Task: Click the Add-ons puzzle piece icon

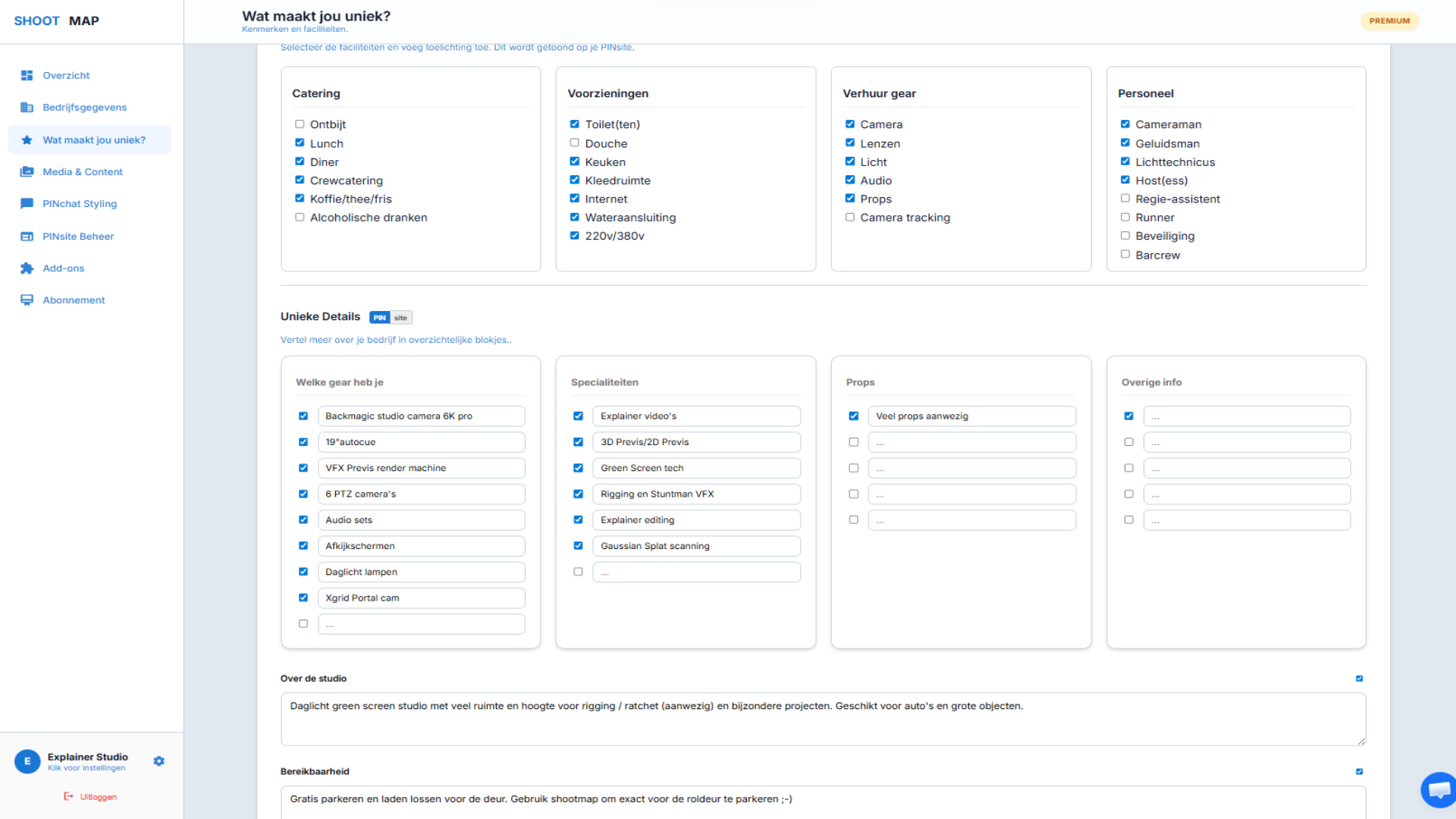Action: coord(27,268)
